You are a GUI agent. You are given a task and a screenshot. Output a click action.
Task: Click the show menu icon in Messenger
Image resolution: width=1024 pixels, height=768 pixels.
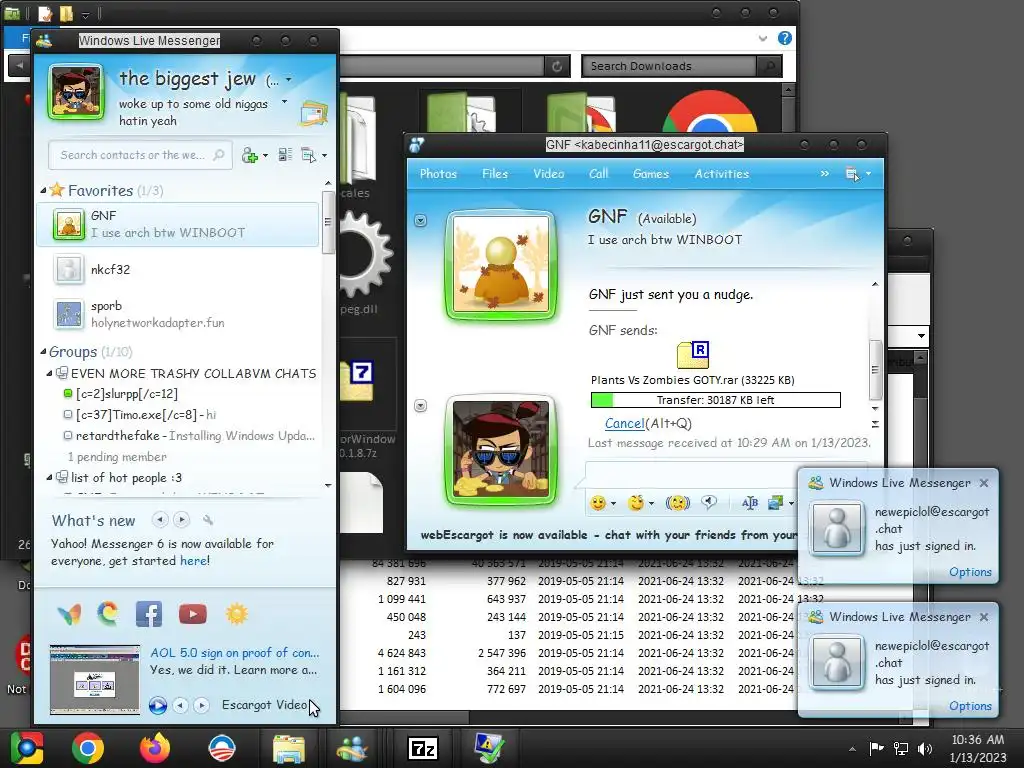click(x=308, y=155)
